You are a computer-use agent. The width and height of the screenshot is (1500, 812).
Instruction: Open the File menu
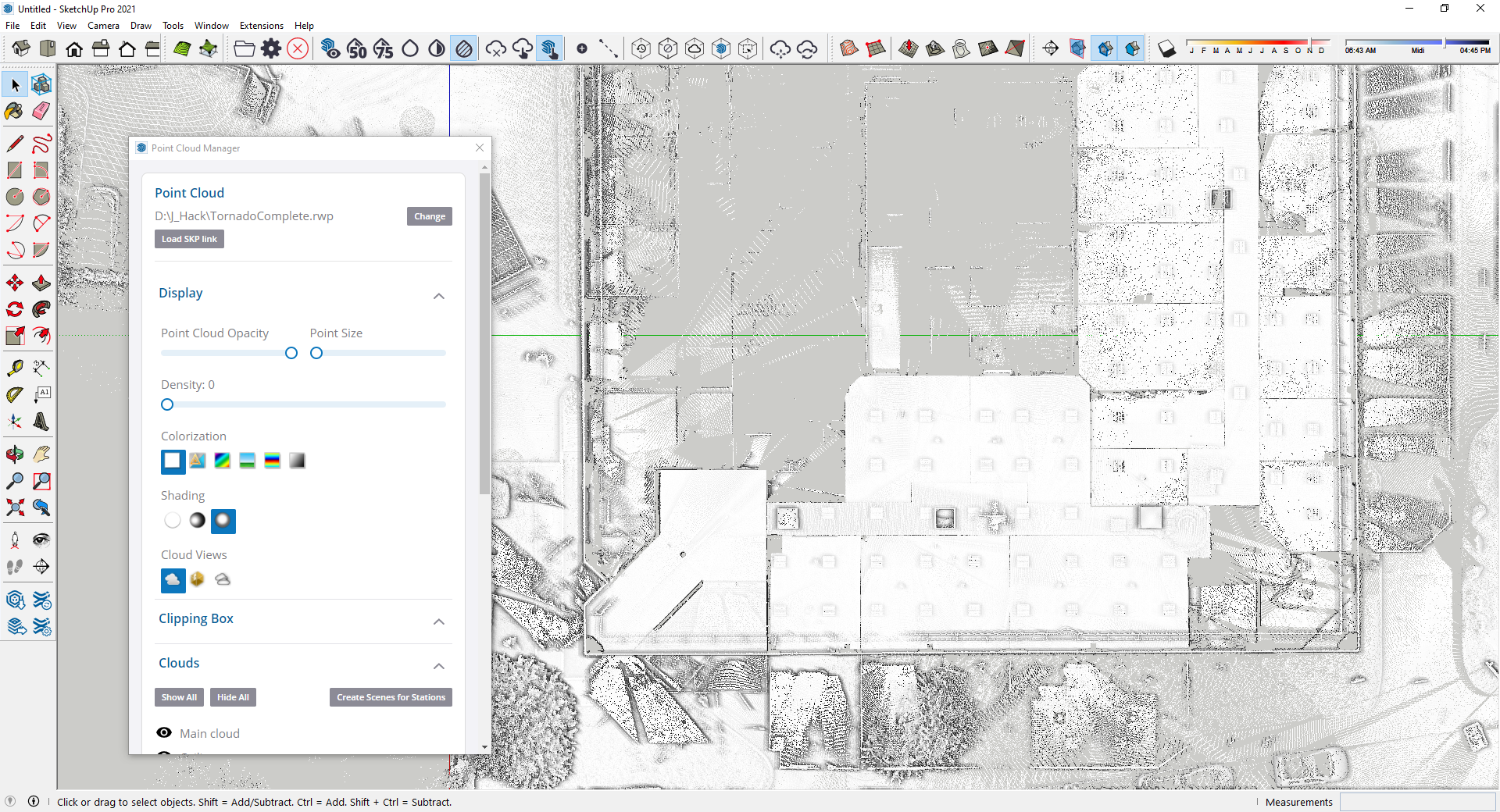tap(12, 26)
